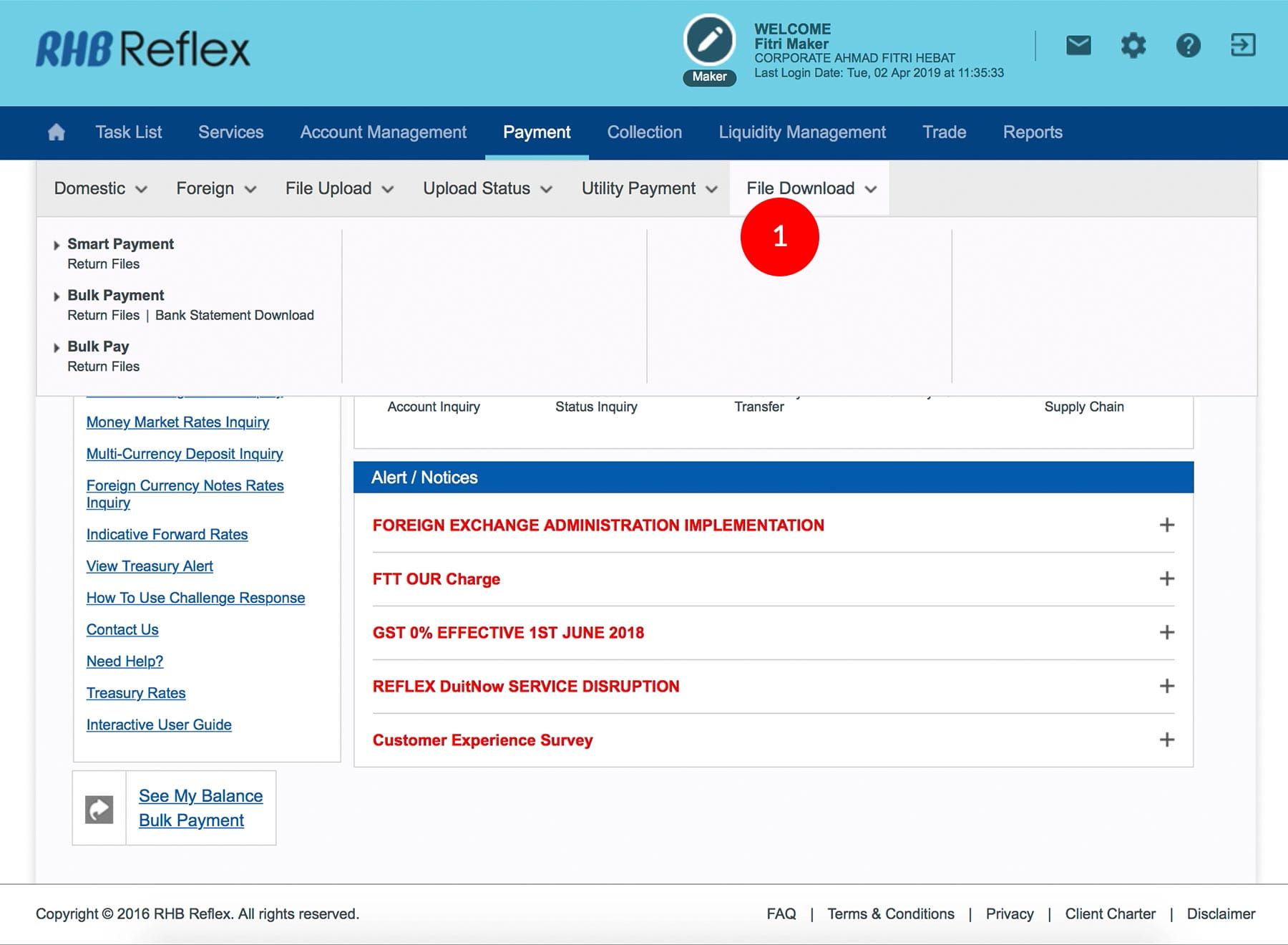The height and width of the screenshot is (945, 1288).
Task: Go to home via house icon
Action: pos(57,132)
